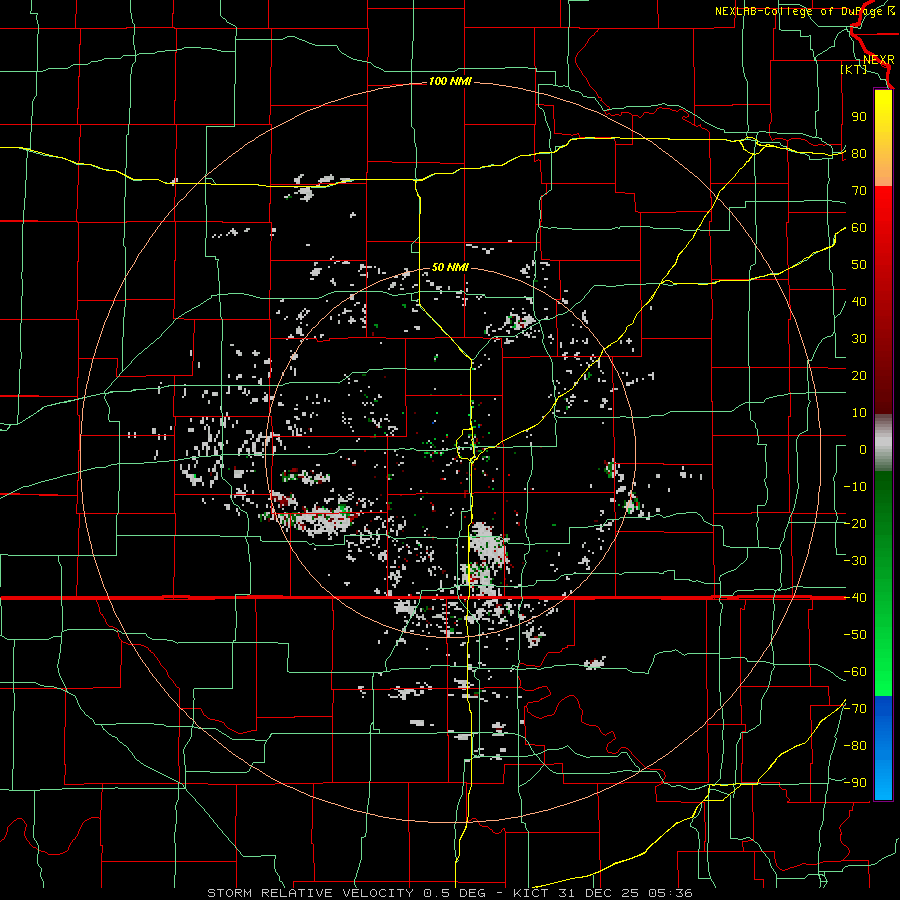Click the positive 70 scale label
Viewport: 900px width, 900px height.
click(859, 191)
